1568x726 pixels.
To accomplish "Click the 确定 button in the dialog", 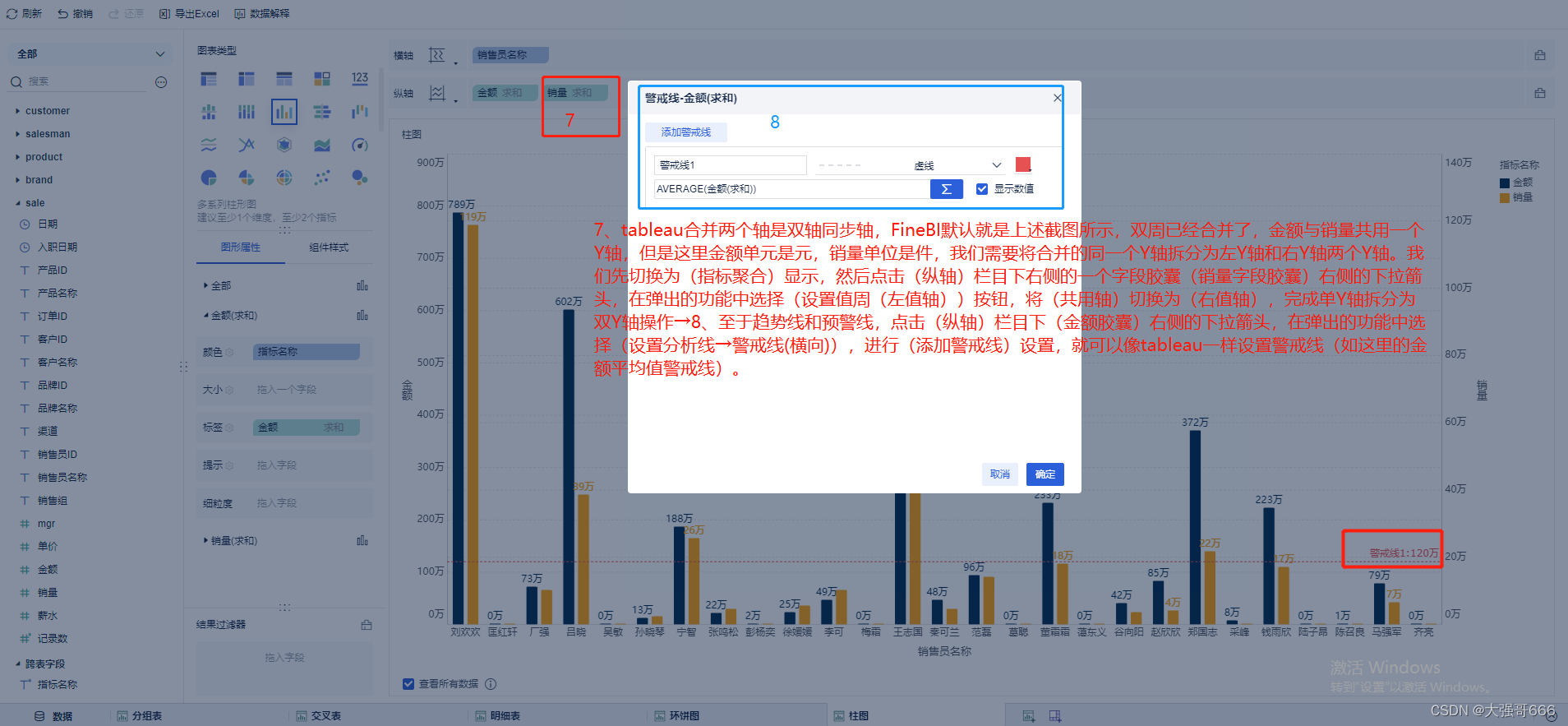I will (1045, 474).
